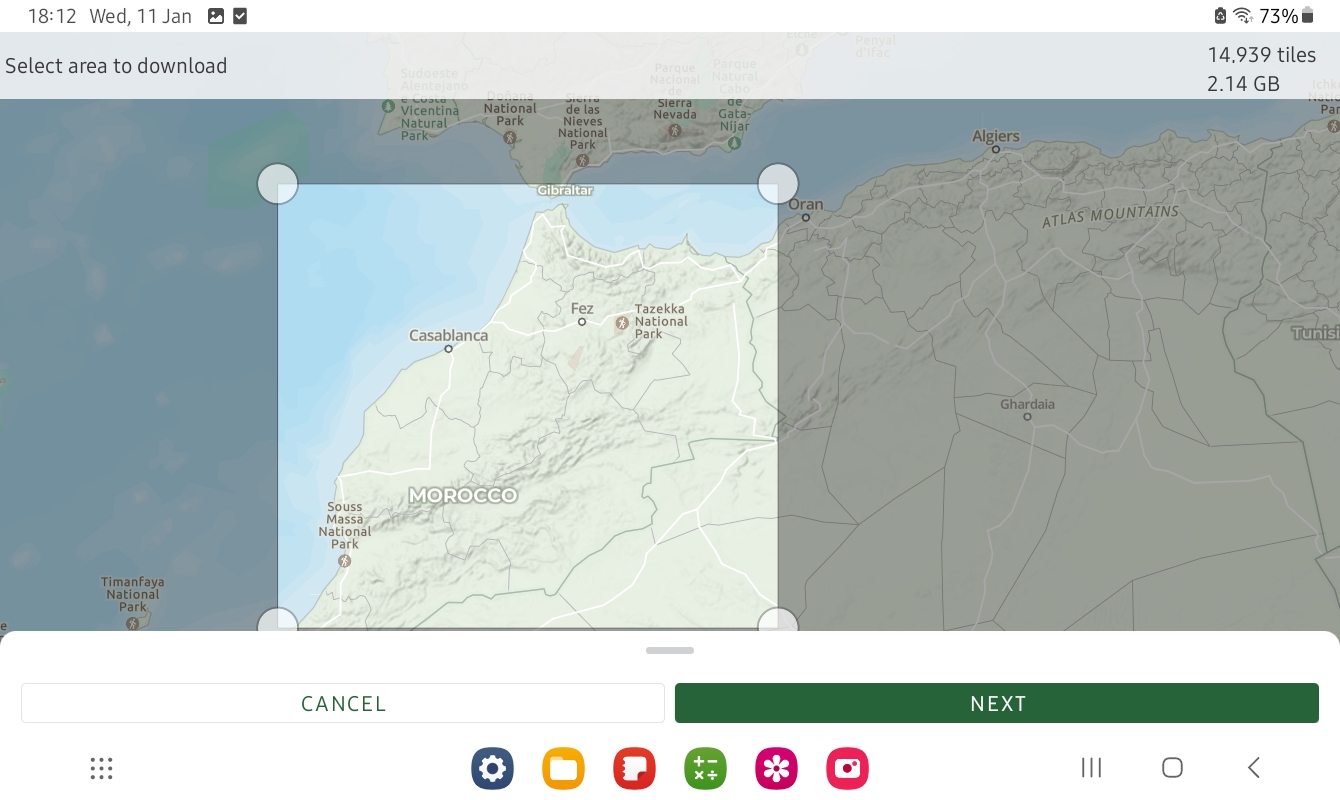Tap the bottom-right selection corner handle
The height and width of the screenshot is (800, 1340).
(x=778, y=622)
